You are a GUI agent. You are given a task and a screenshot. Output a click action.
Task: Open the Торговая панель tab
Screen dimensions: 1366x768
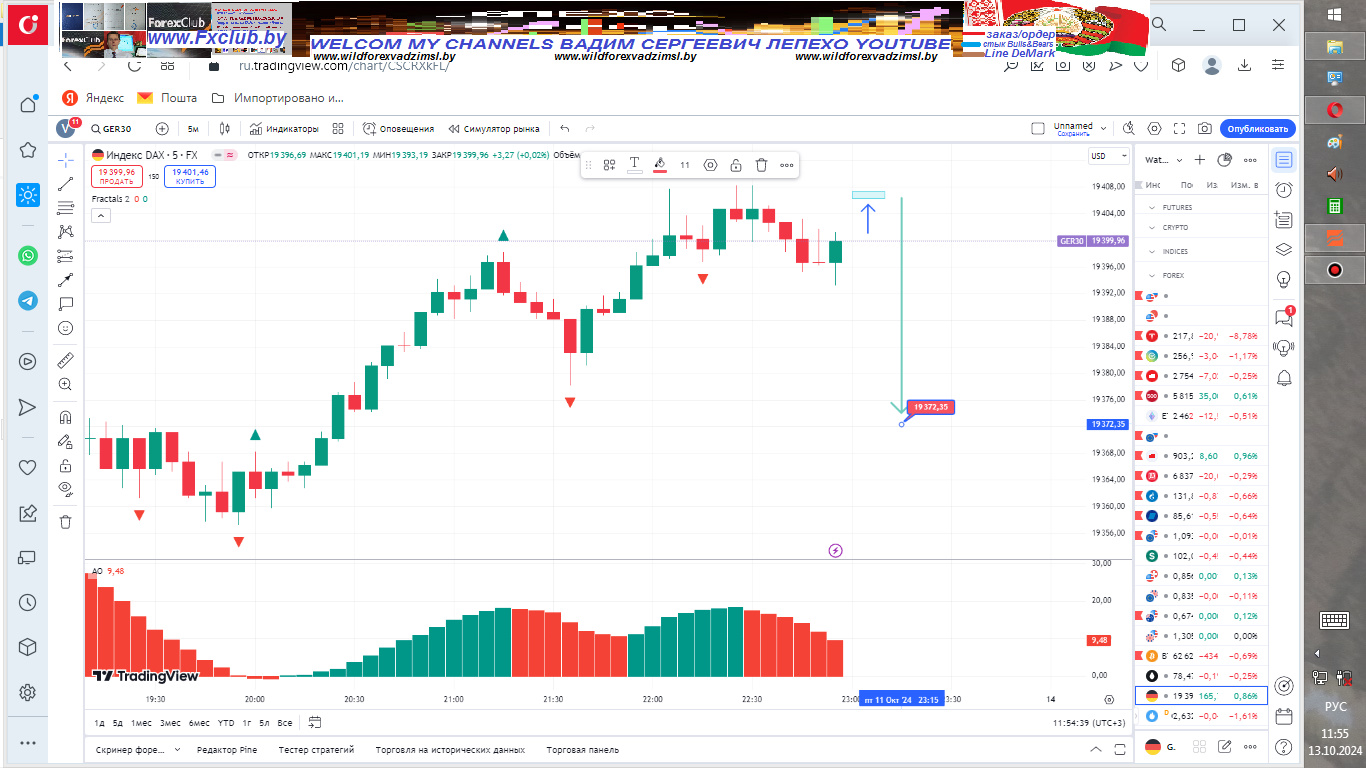(x=583, y=749)
